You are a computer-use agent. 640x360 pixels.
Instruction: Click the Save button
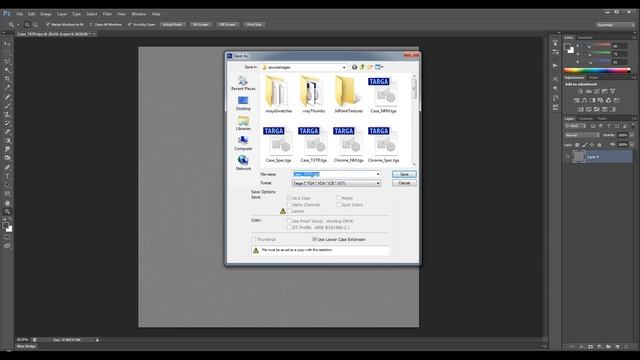click(x=404, y=174)
